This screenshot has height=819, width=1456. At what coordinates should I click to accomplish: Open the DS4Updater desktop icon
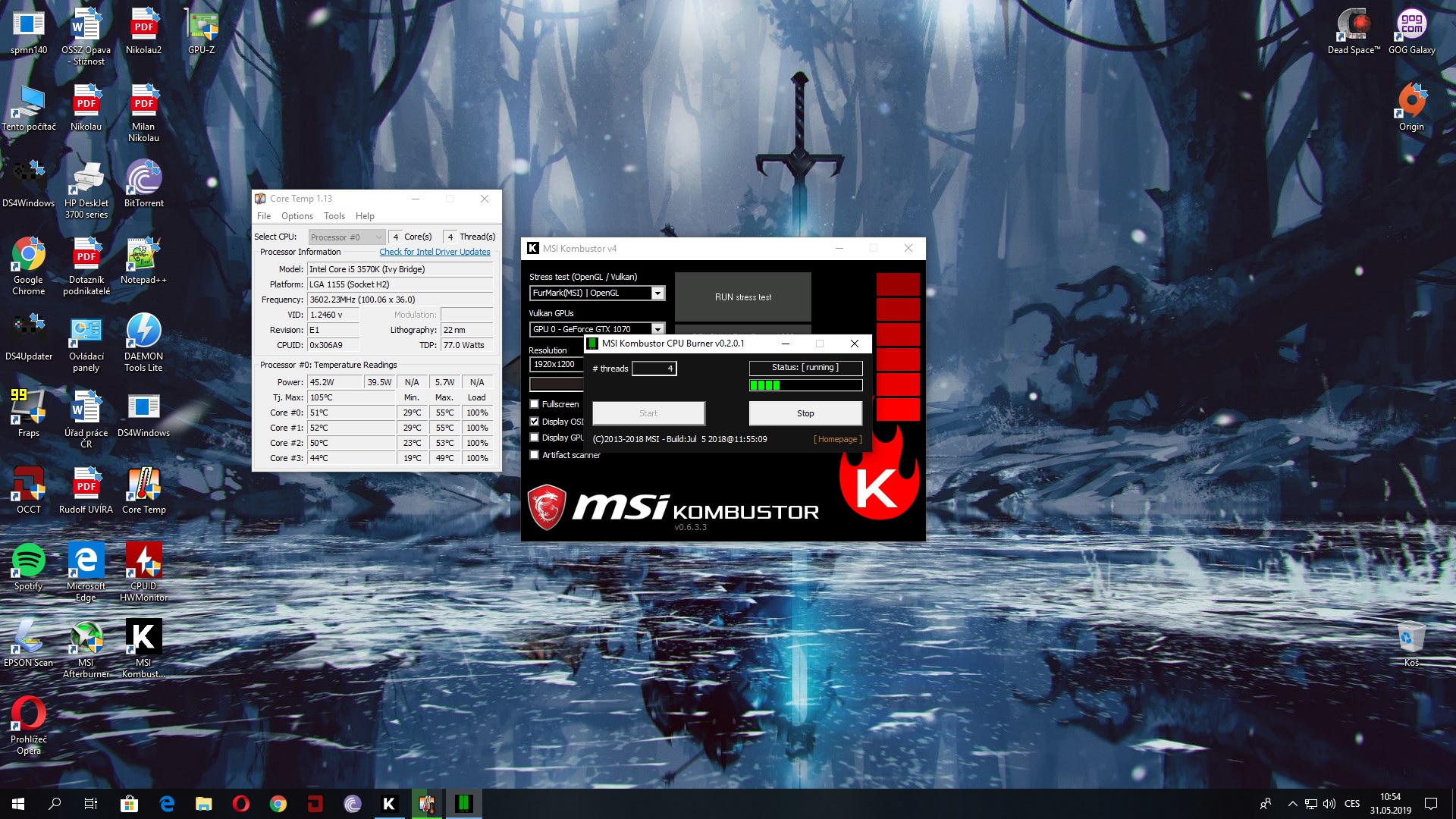coord(29,337)
